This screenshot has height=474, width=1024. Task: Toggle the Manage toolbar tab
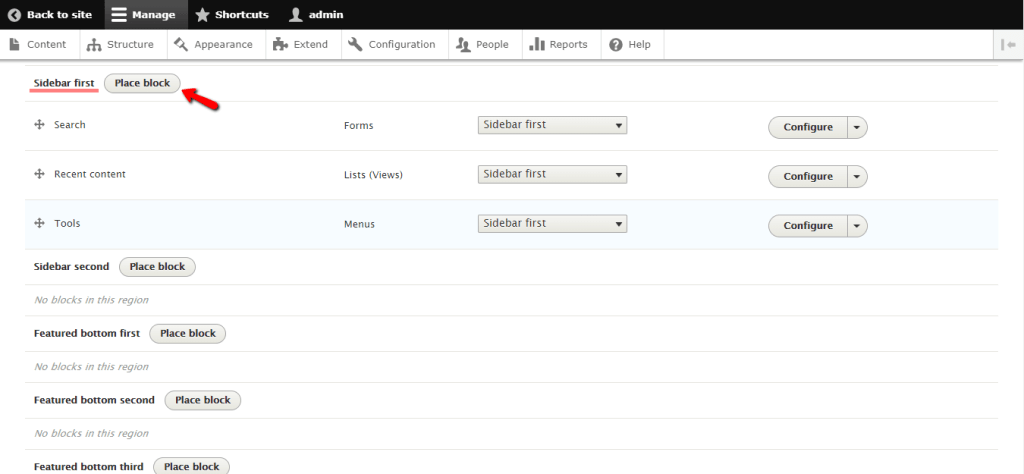[144, 14]
